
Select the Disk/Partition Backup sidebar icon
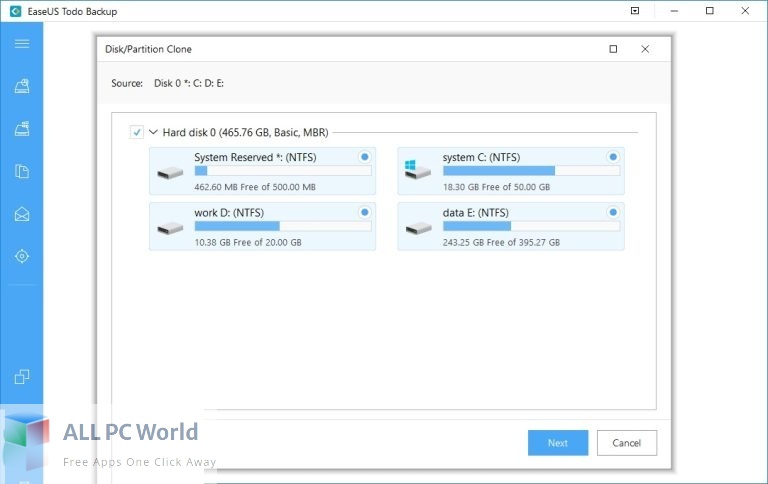pos(22,86)
